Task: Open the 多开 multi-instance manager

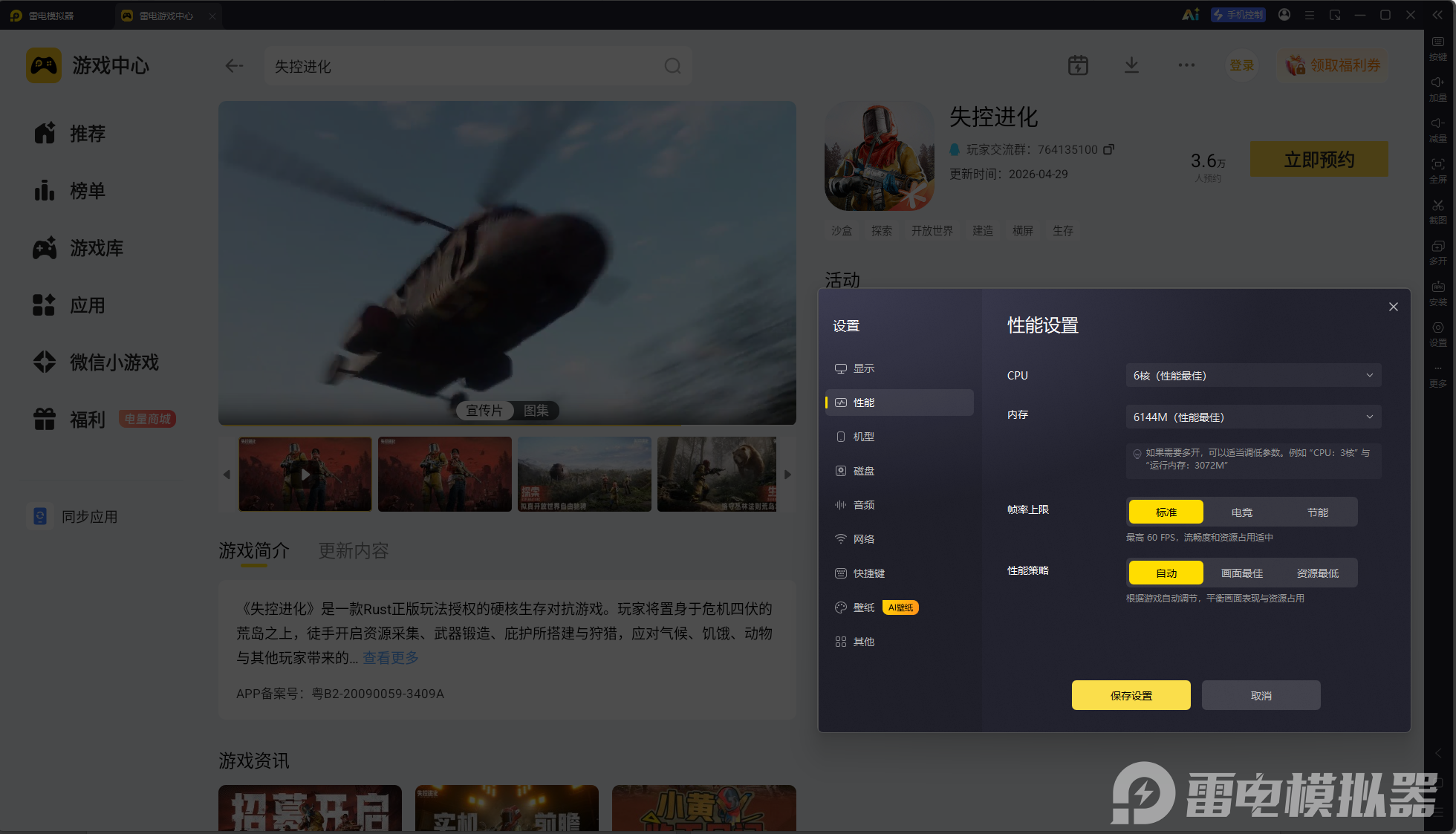Action: (1438, 252)
